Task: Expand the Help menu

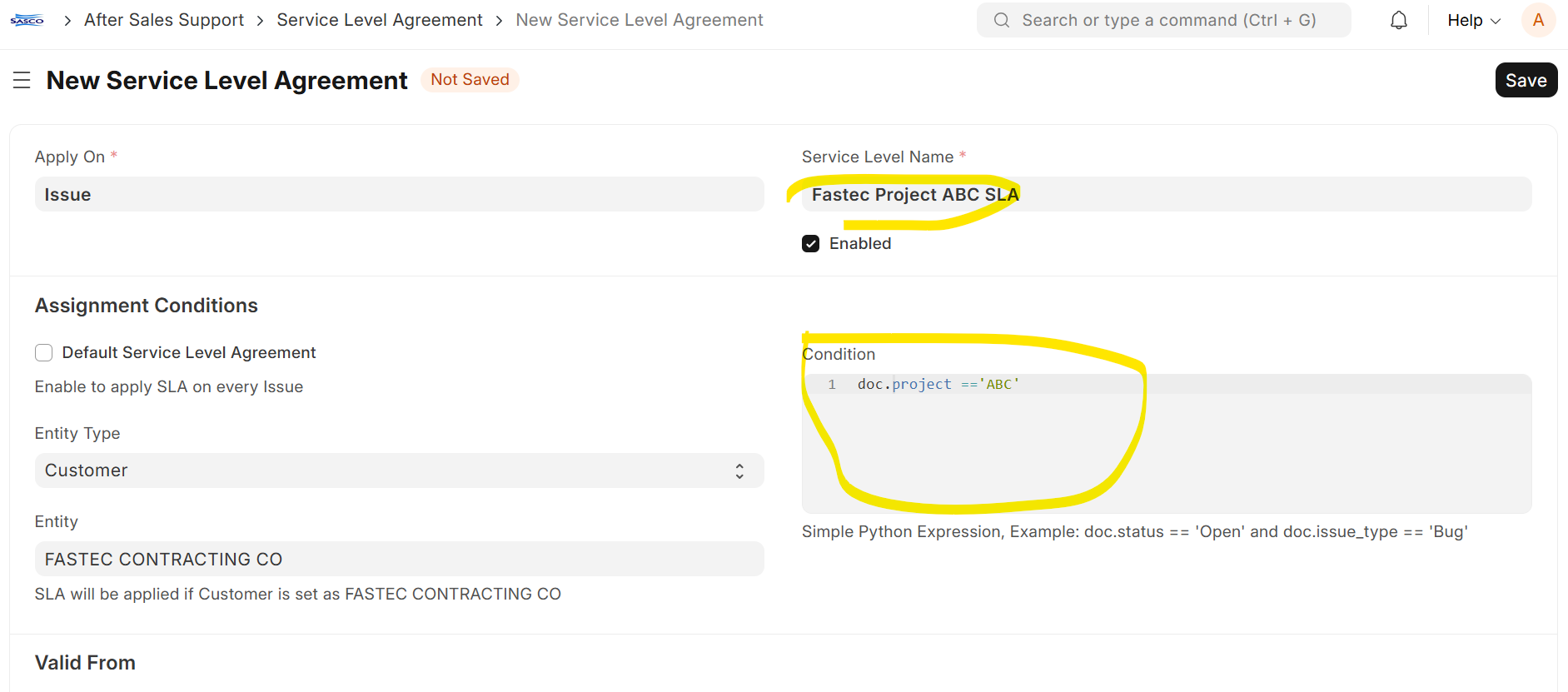Action: (1472, 20)
